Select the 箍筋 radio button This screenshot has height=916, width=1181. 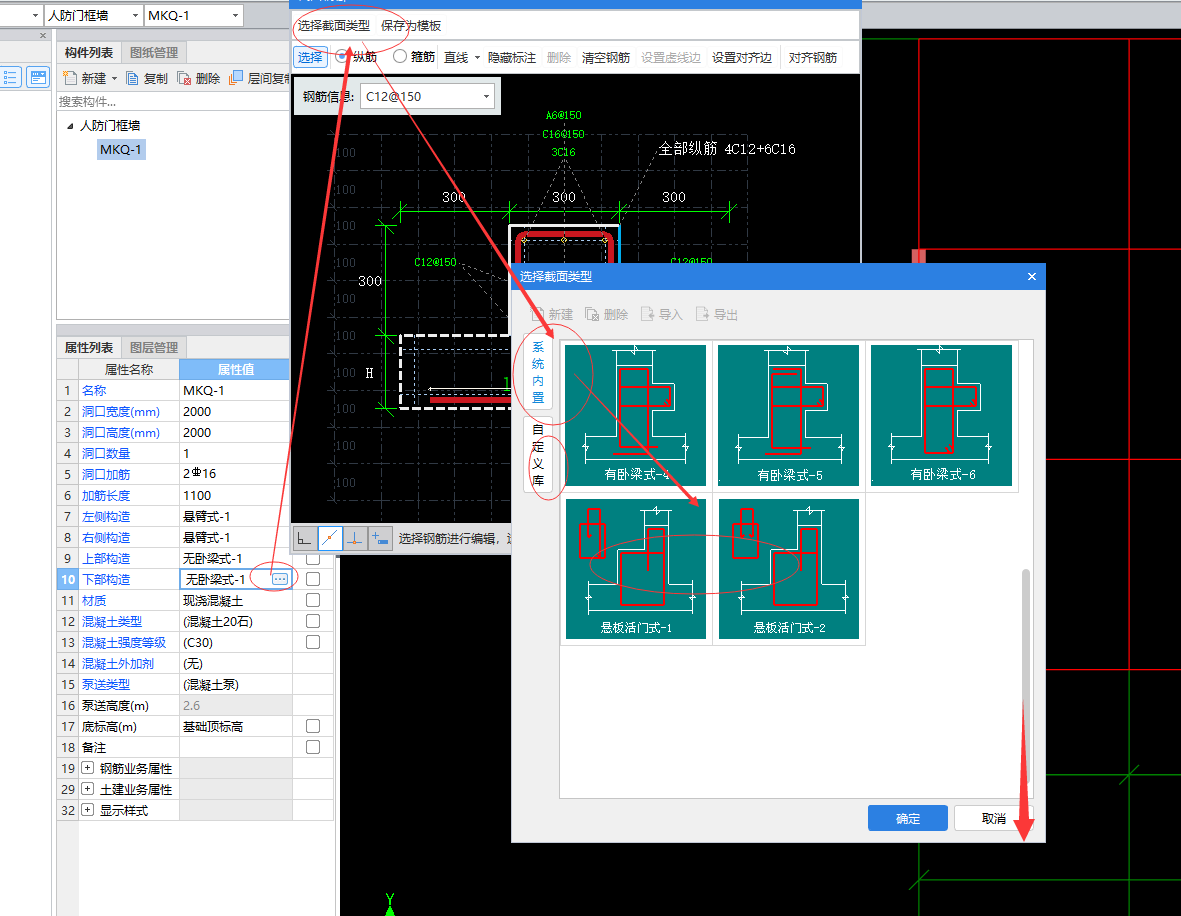pyautogui.click(x=400, y=56)
